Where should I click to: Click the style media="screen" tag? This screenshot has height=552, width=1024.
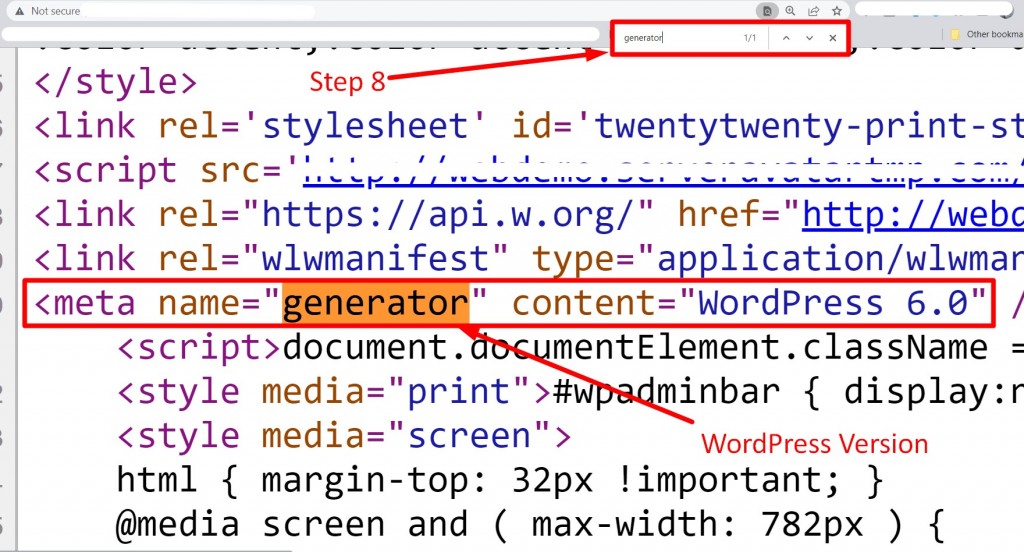tap(344, 436)
